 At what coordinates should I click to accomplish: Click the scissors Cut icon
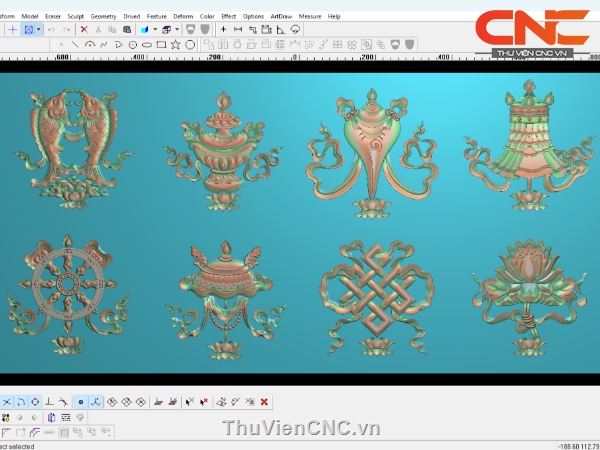click(98, 29)
